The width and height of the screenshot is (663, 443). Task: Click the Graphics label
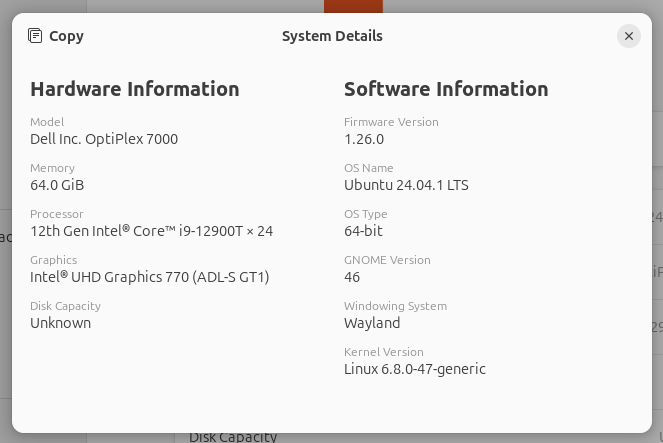point(54,260)
